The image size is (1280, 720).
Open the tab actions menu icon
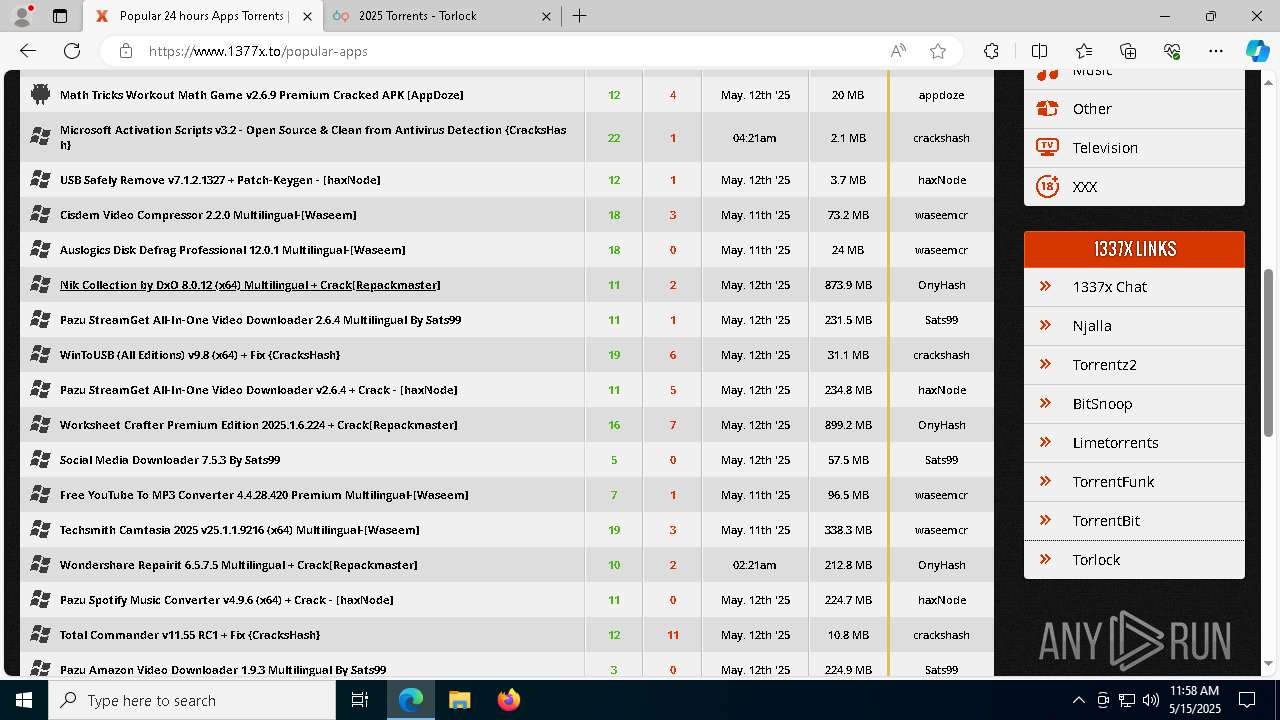point(60,16)
